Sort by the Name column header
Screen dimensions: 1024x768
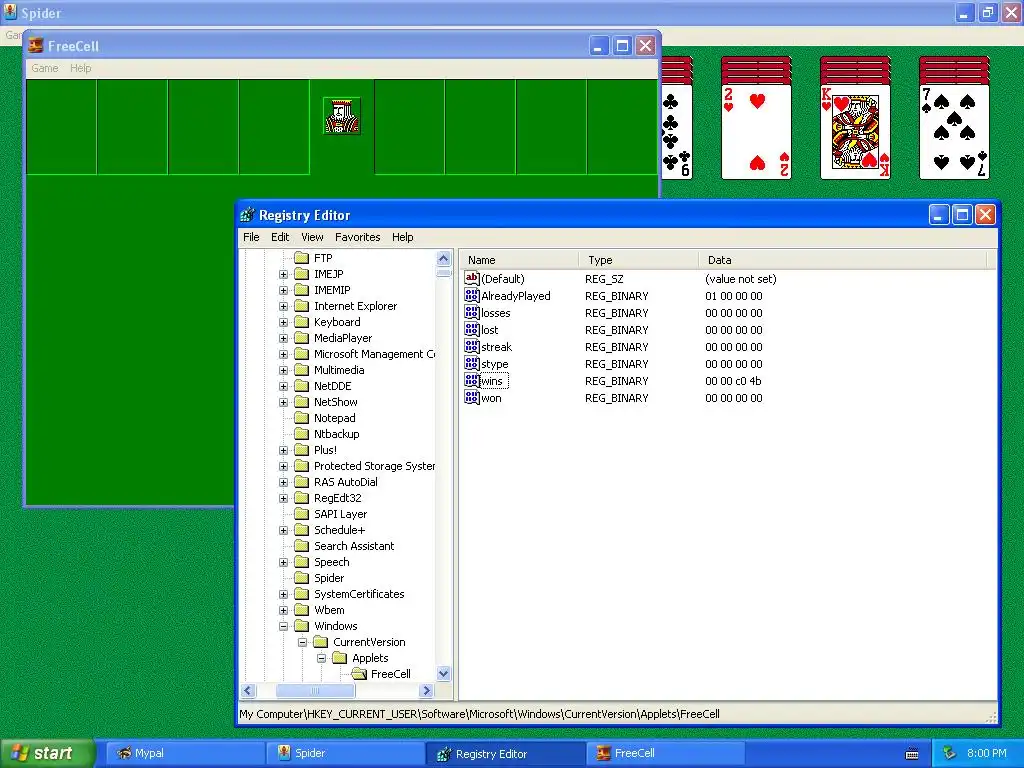tap(519, 260)
